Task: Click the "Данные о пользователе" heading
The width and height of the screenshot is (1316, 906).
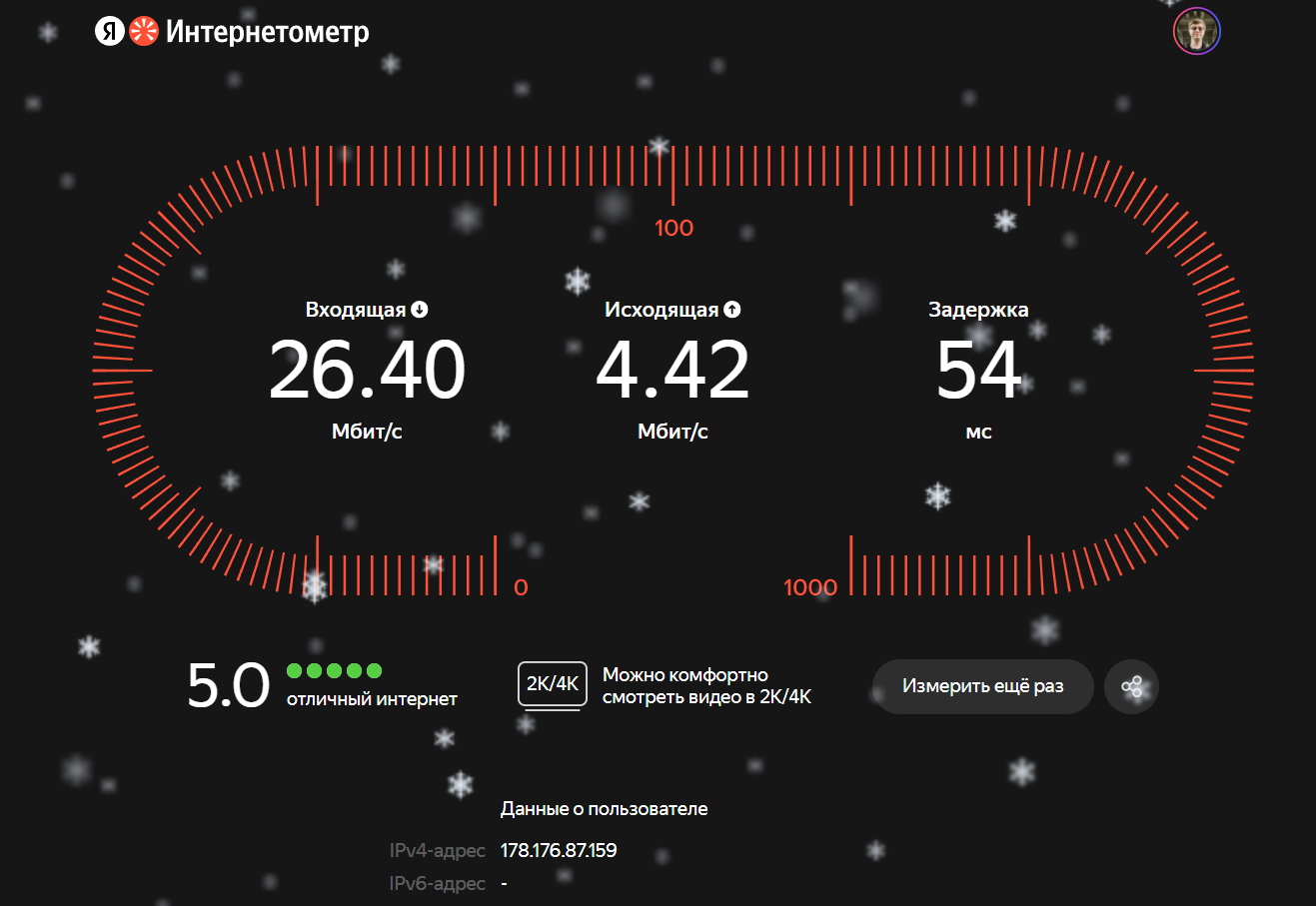Action: click(x=604, y=809)
